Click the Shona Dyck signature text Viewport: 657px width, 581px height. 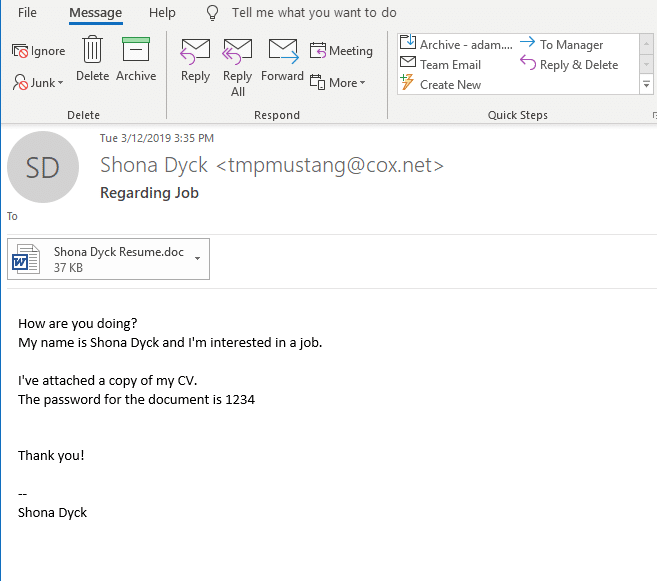click(x=52, y=512)
